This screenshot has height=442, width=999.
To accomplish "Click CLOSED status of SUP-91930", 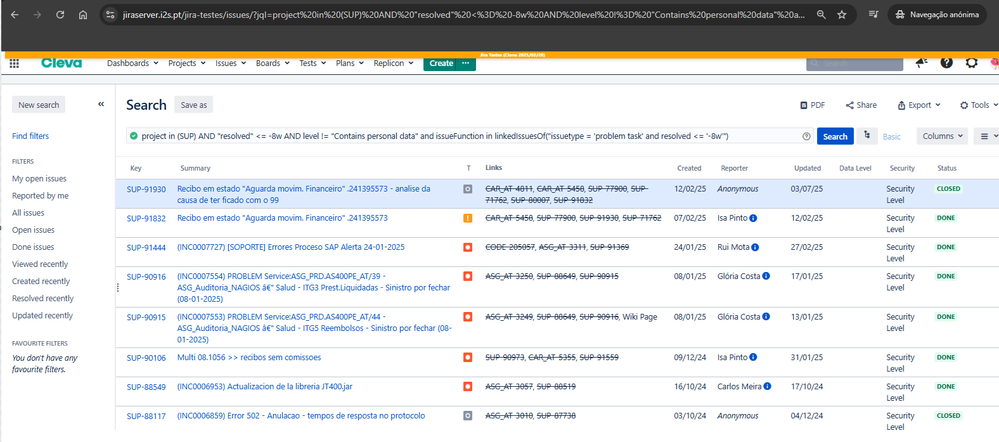I will pyautogui.click(x=949, y=189).
